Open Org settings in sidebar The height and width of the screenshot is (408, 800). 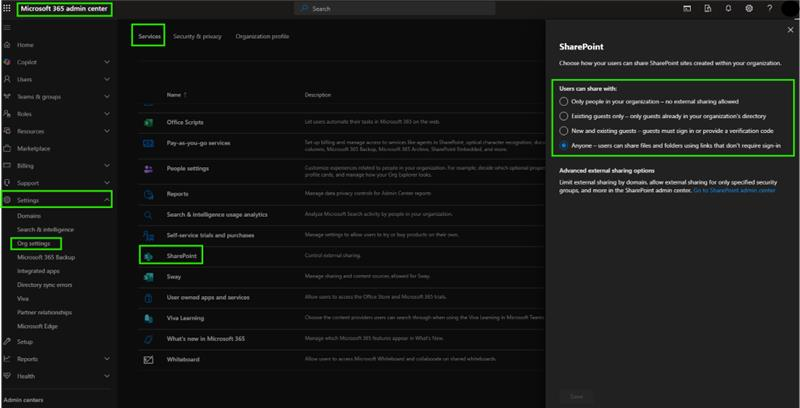(x=34, y=244)
